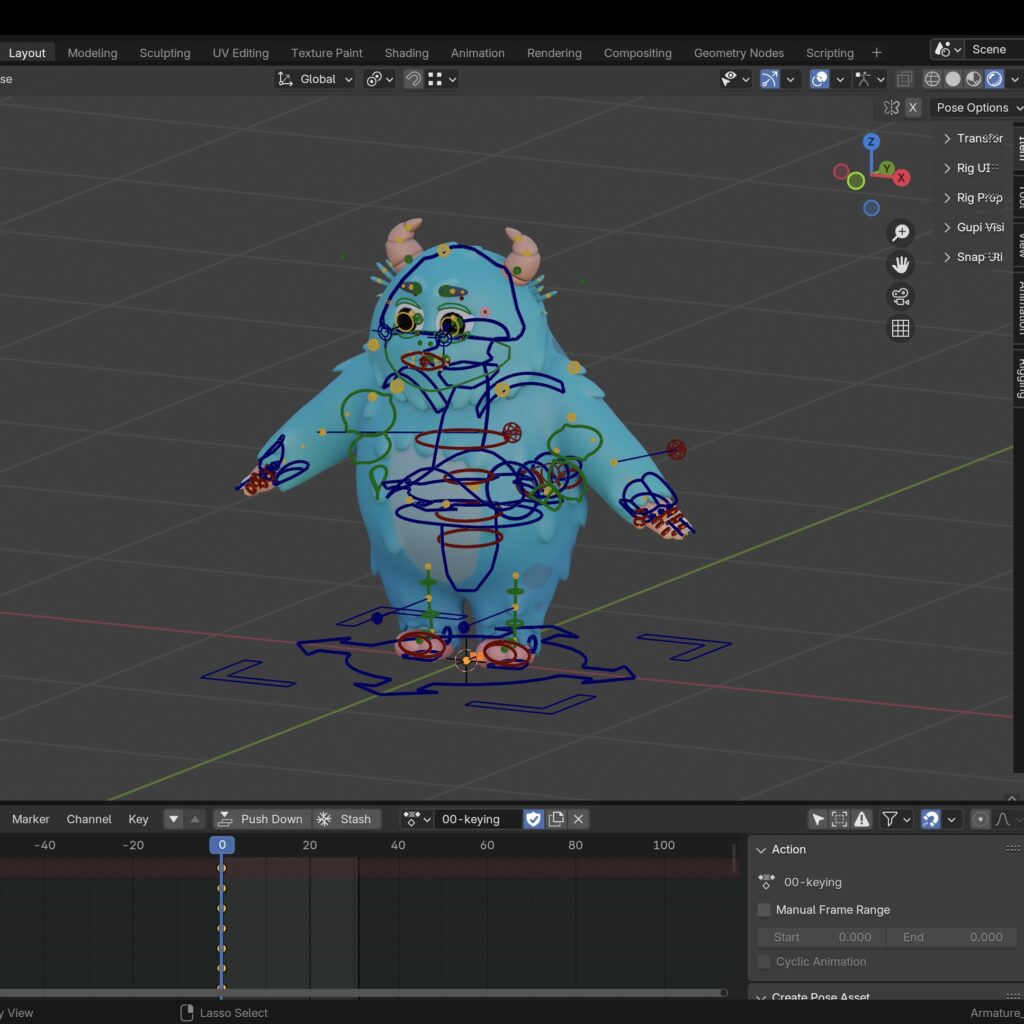
Task: Click the Y axis green gizmo handle
Action: coord(886,168)
